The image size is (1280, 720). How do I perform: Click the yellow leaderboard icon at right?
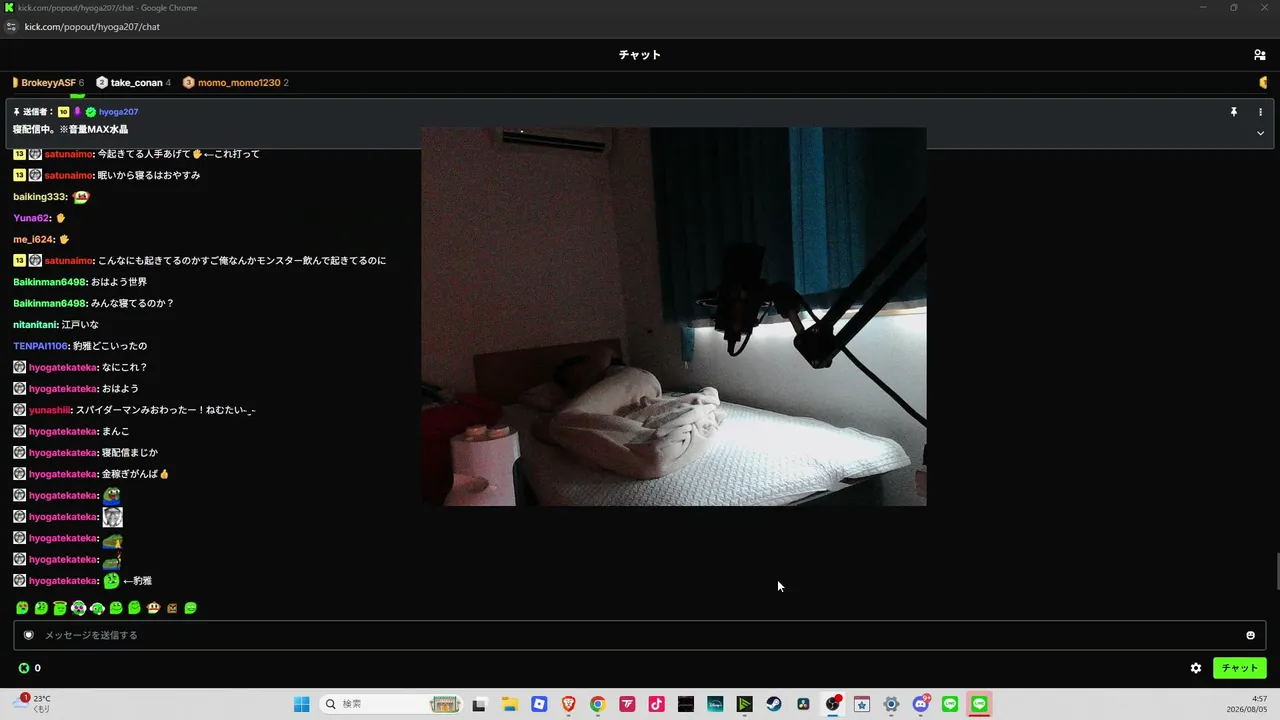point(1263,83)
